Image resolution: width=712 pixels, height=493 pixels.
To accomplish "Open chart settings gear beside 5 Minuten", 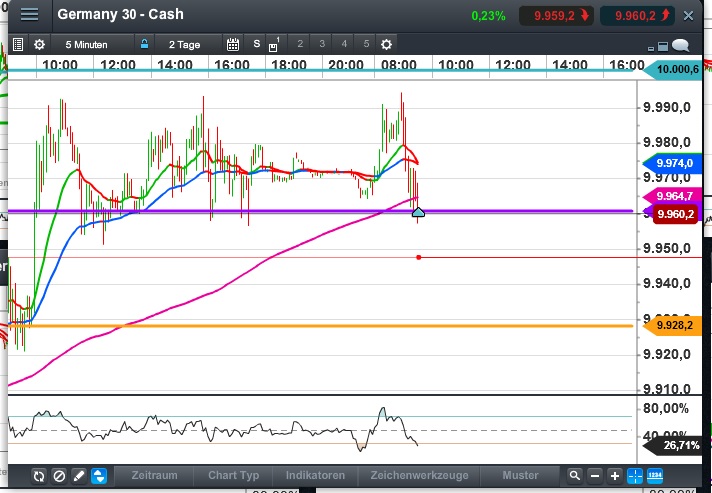I will pyautogui.click(x=40, y=44).
